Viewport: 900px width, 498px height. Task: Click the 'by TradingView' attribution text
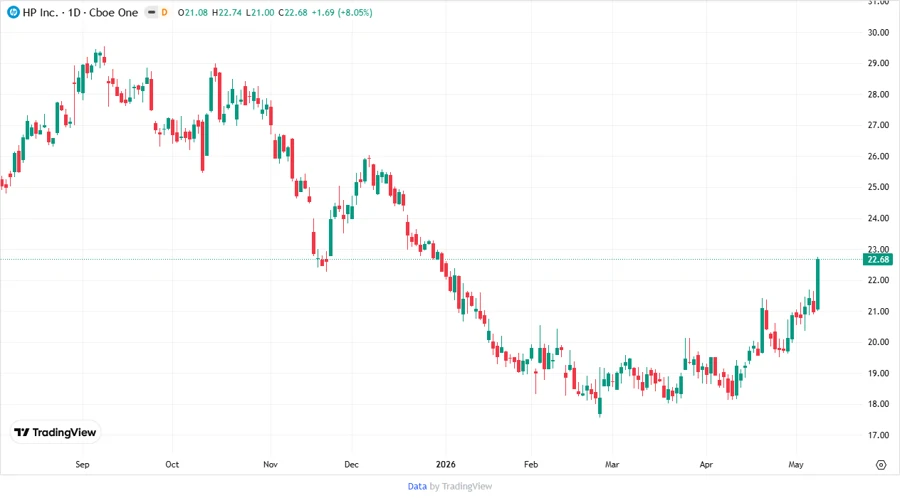coord(461,486)
